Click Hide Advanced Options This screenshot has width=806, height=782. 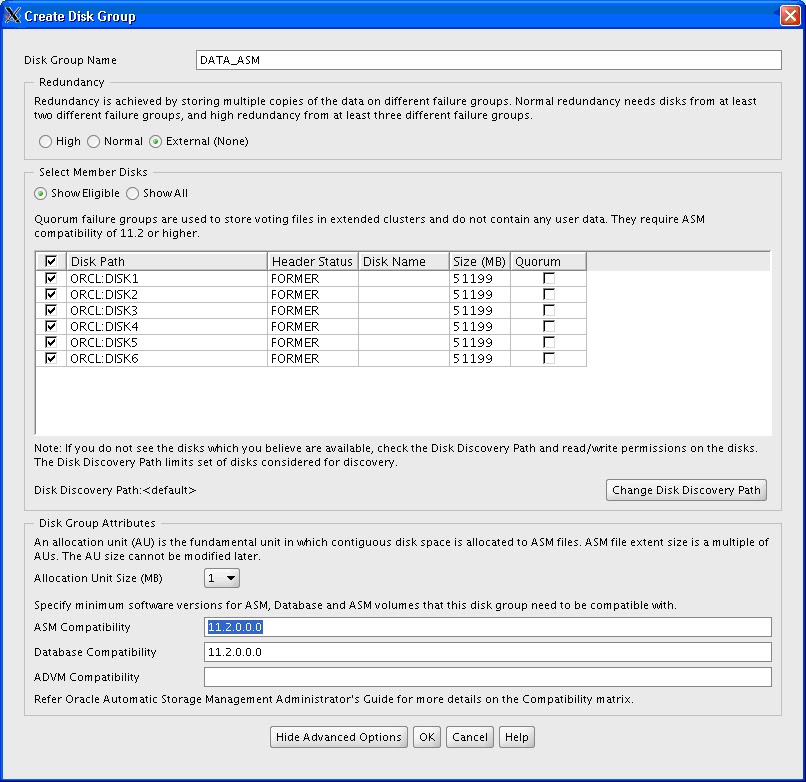338,737
